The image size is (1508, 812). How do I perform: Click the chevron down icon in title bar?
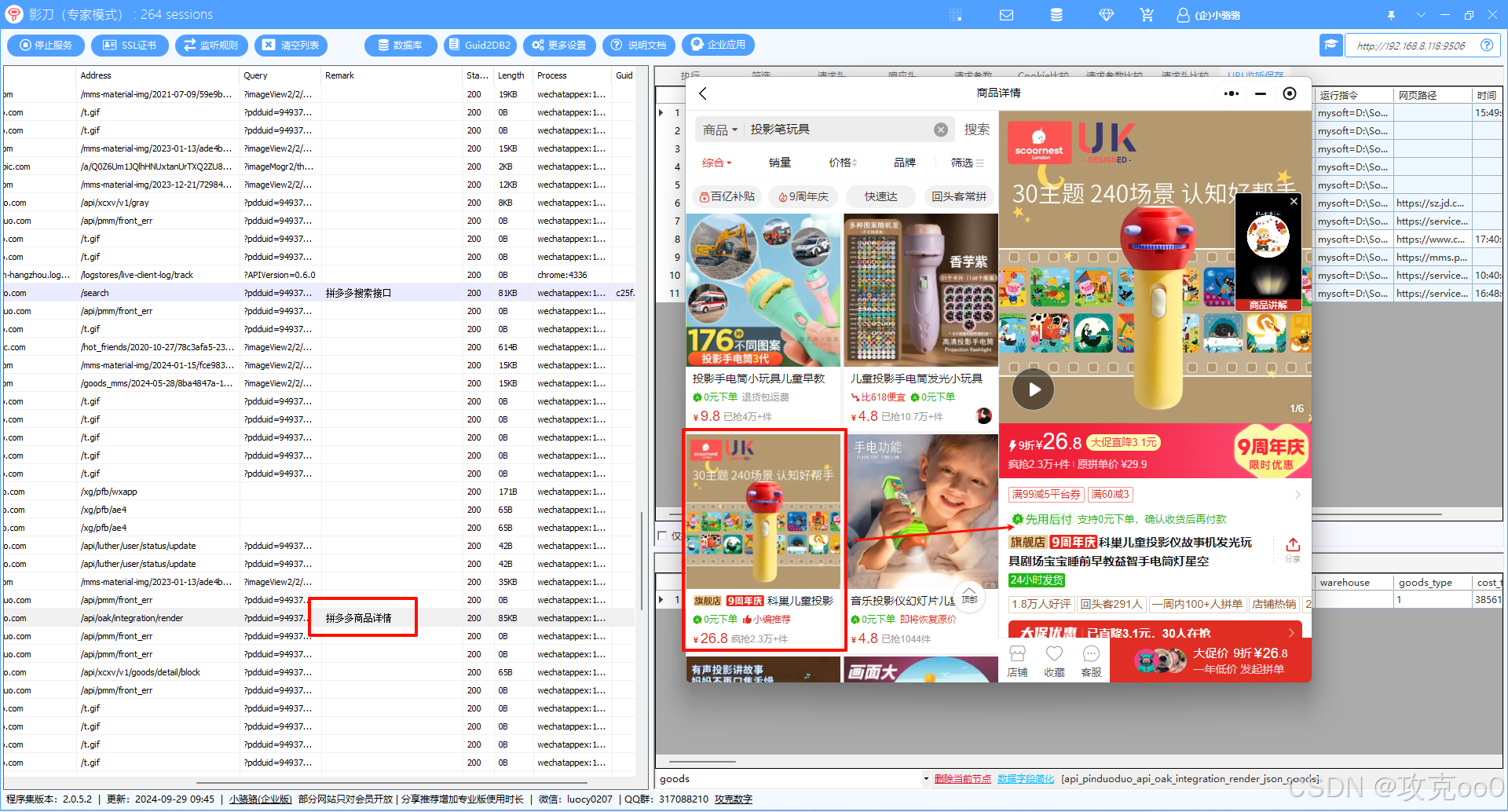[1421, 15]
